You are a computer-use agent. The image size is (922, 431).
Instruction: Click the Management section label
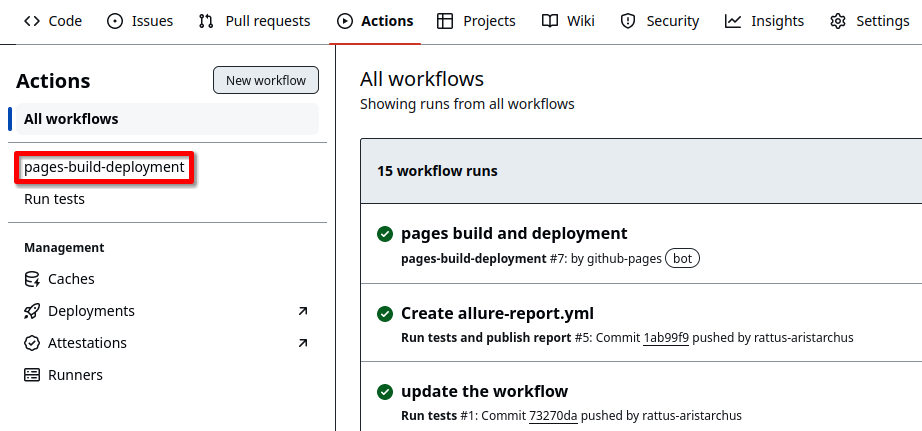click(64, 248)
